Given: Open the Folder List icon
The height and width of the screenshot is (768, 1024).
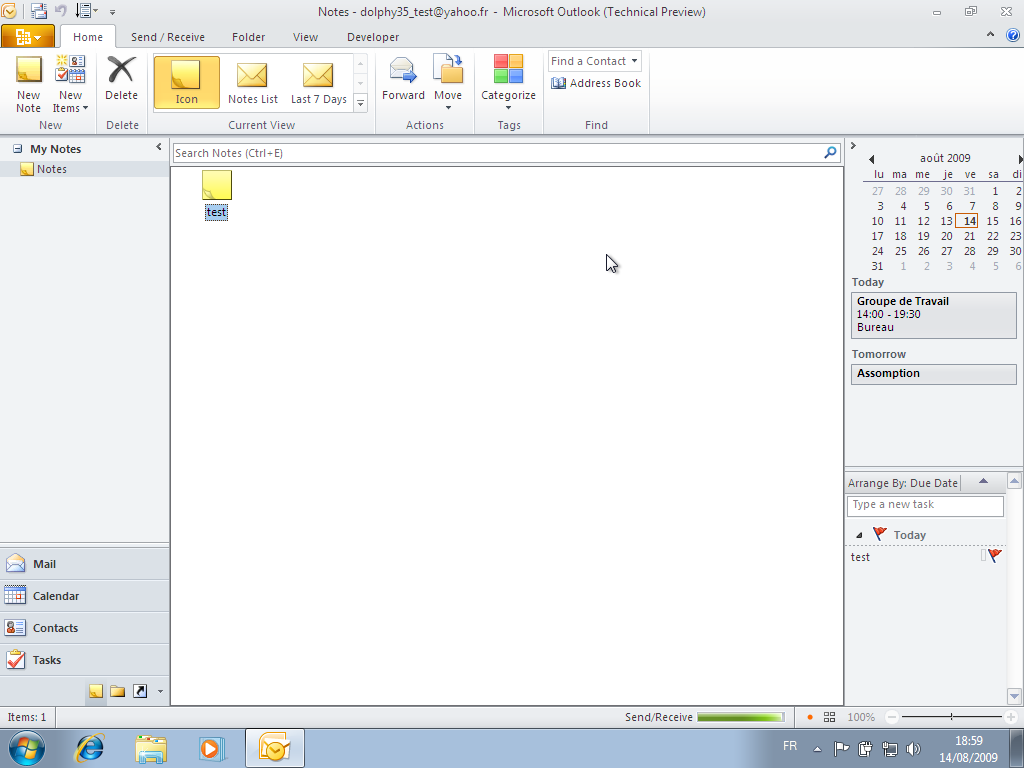Looking at the screenshot, I should pyautogui.click(x=118, y=691).
